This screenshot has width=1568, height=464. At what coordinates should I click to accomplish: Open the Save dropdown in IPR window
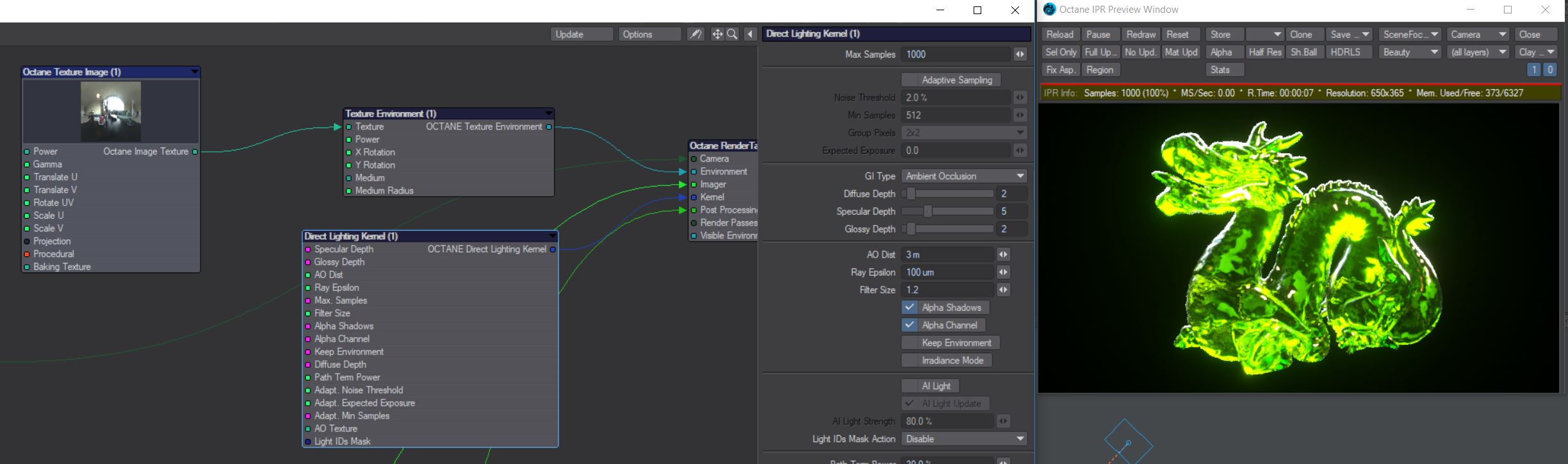(x=1349, y=35)
